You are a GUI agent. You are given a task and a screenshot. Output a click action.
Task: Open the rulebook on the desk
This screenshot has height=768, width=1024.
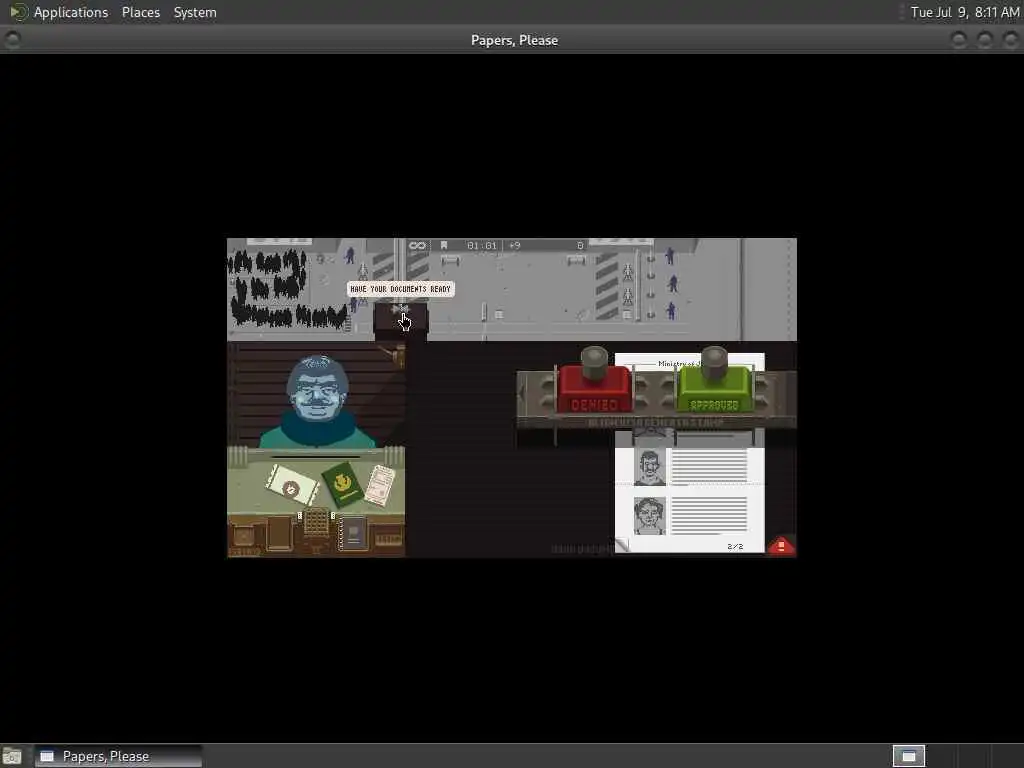[x=351, y=534]
